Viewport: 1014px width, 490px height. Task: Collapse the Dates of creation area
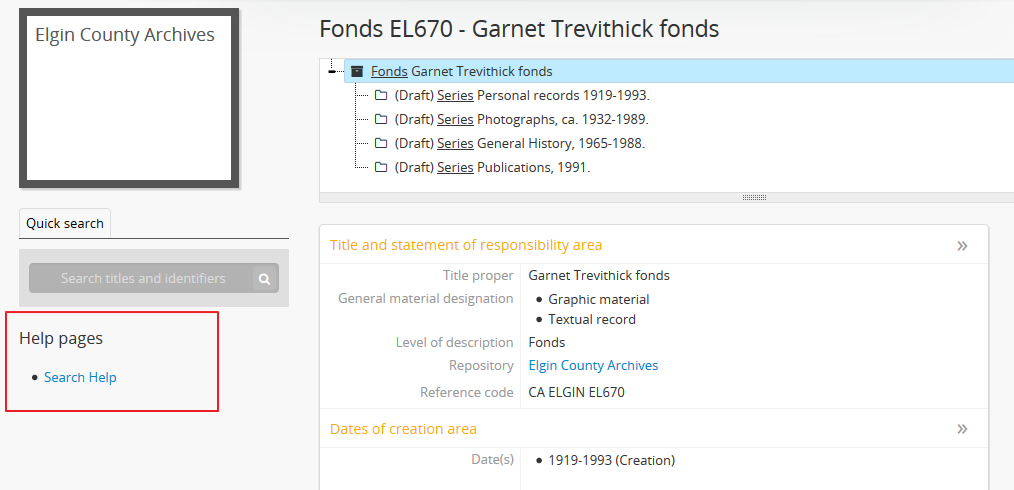click(x=962, y=429)
